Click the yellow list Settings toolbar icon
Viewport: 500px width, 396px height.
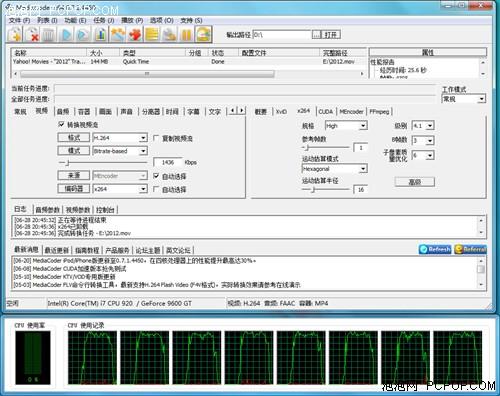point(152,34)
